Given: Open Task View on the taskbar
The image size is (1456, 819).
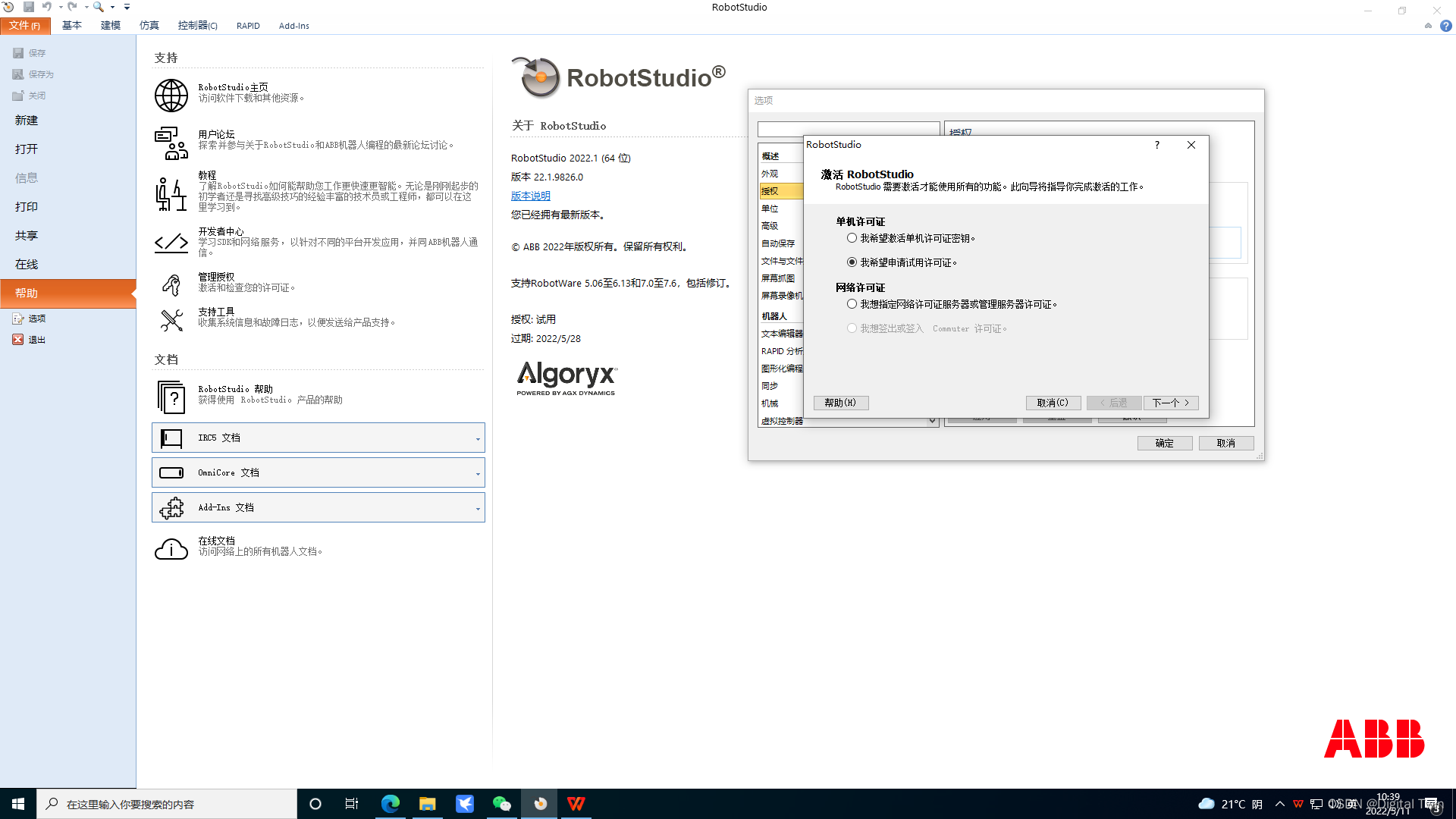Looking at the screenshot, I should click(352, 804).
